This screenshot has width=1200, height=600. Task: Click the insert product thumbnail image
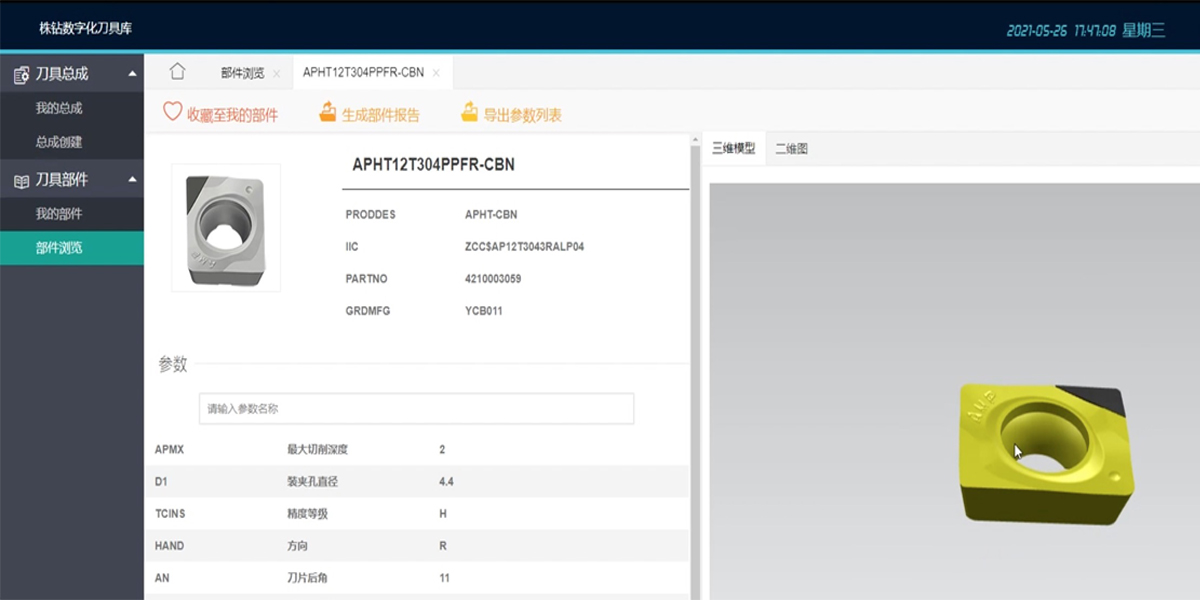[226, 228]
